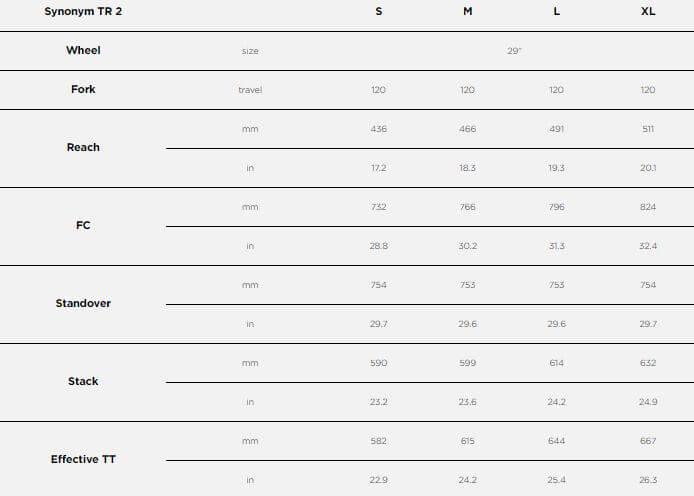The width and height of the screenshot is (694, 496).
Task: Select the S size column header
Action: [378, 12]
